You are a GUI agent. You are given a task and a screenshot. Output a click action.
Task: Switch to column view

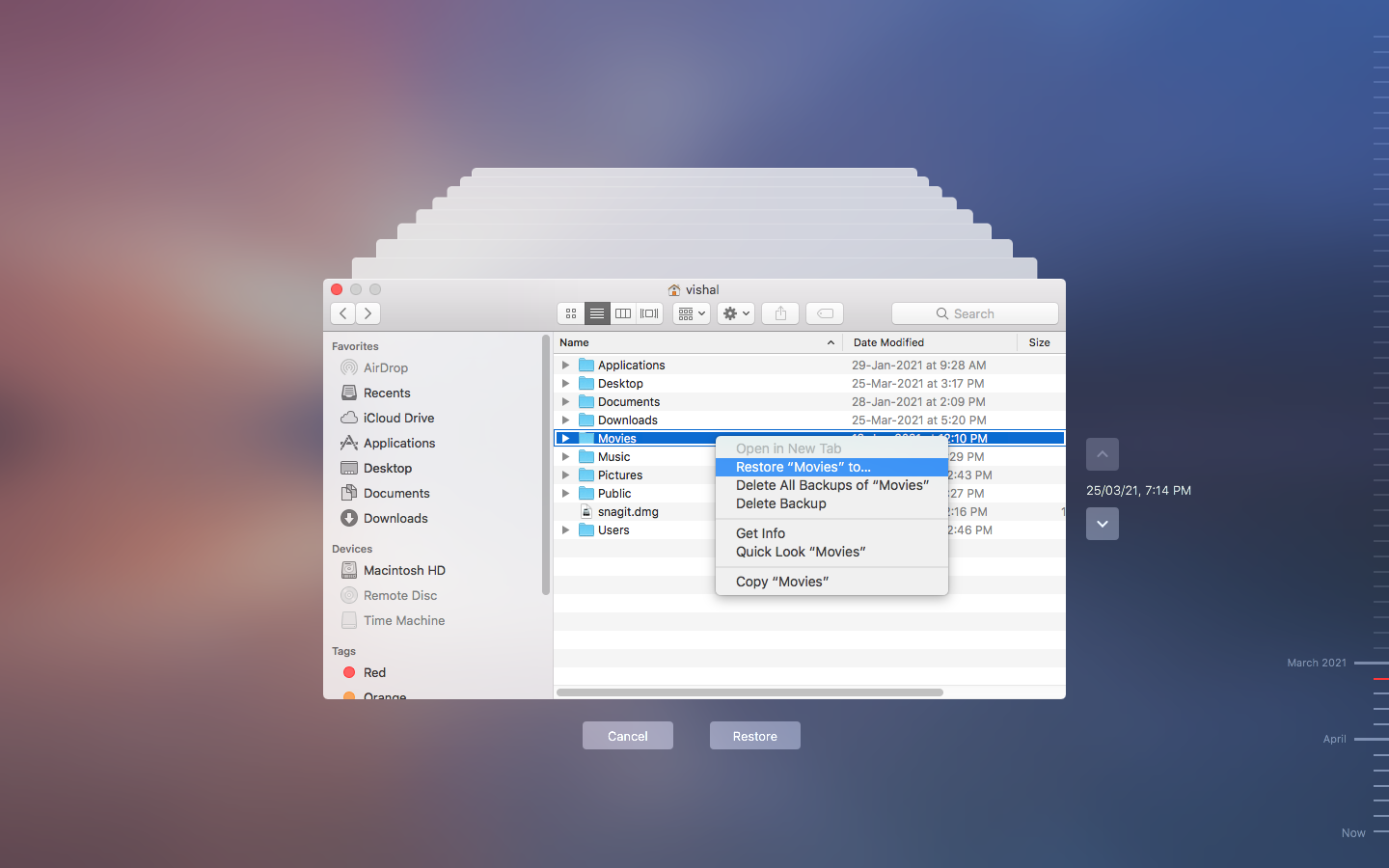click(622, 312)
